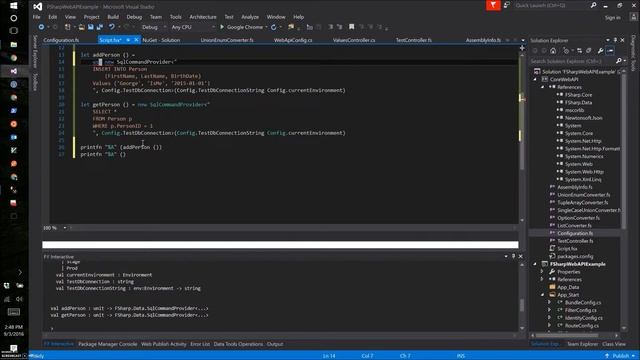This screenshot has height=360, width=640.
Task: Expand the BundleConfig.cs node
Action: pyautogui.click(x=550, y=302)
